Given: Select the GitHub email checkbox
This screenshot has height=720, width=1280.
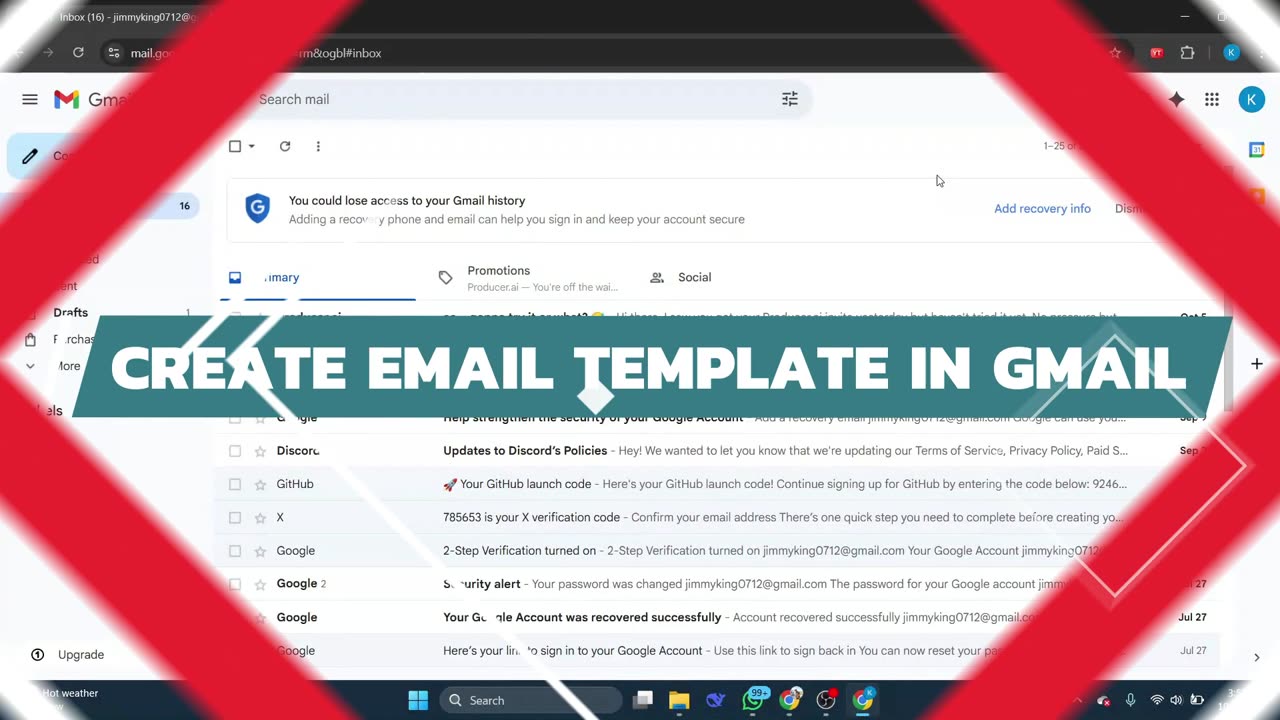Looking at the screenshot, I should click(x=235, y=484).
